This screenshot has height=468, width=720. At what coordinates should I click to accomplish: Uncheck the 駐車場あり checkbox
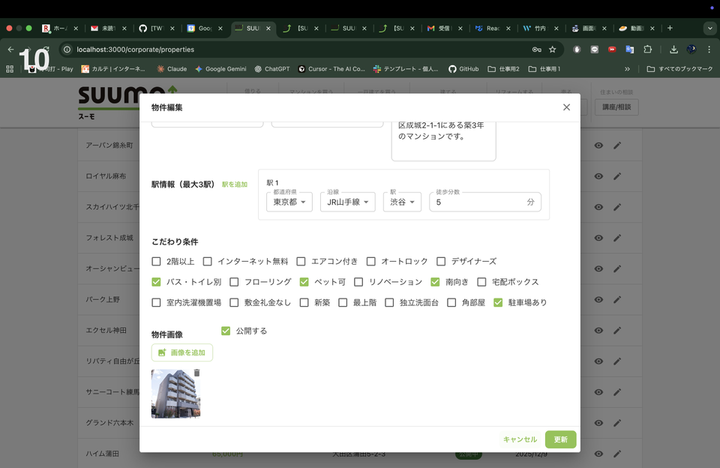[x=498, y=302]
